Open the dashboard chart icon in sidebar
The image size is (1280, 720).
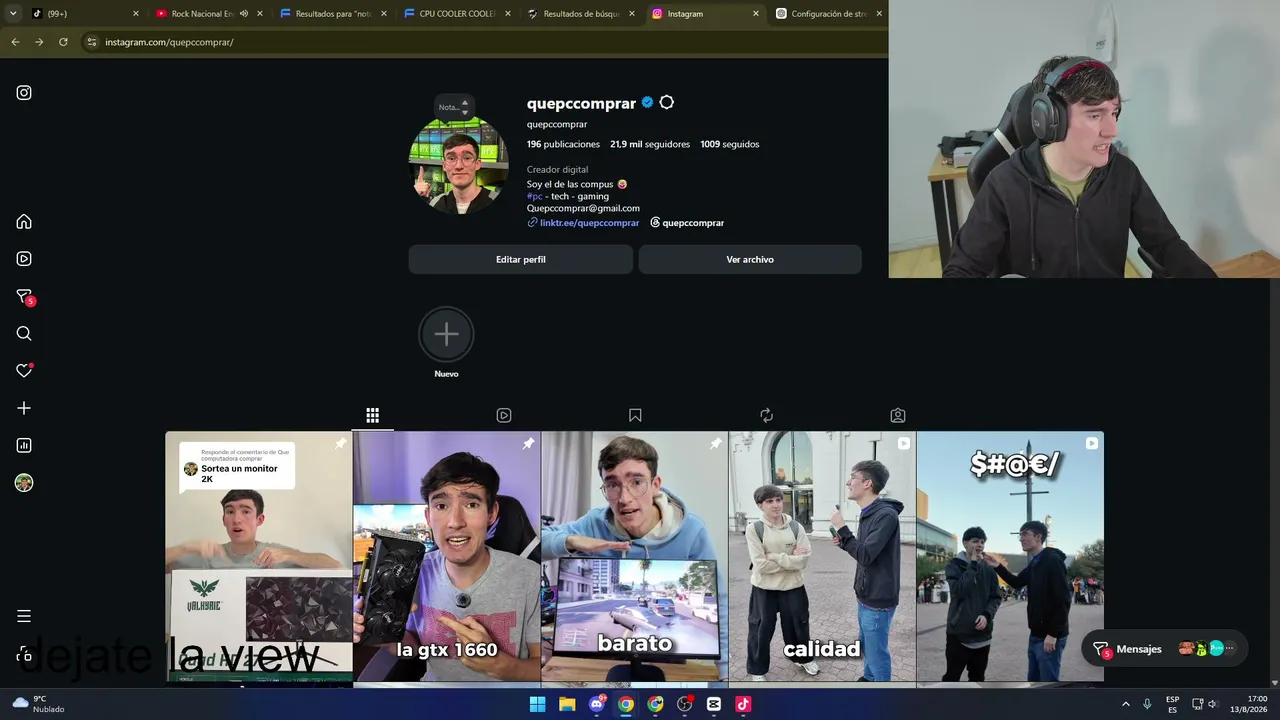point(24,445)
